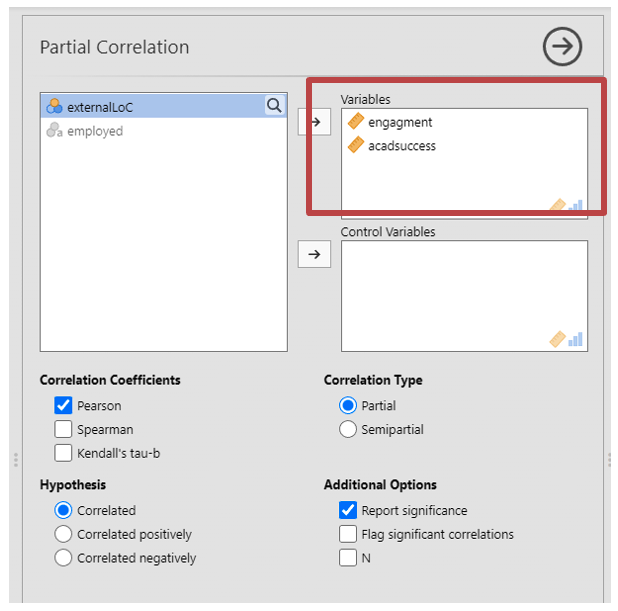Enable Spearman correlation coefficient
The width and height of the screenshot is (618, 611).
pos(64,430)
